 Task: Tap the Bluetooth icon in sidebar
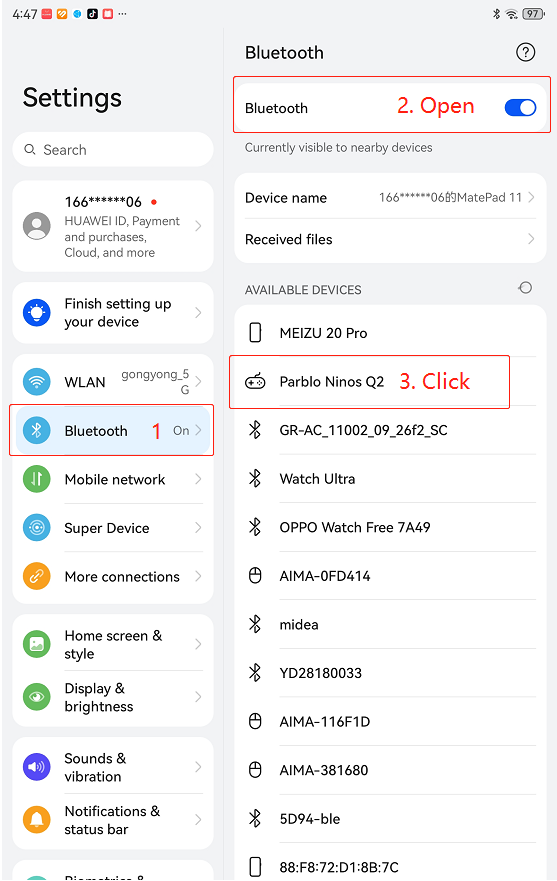click(37, 430)
